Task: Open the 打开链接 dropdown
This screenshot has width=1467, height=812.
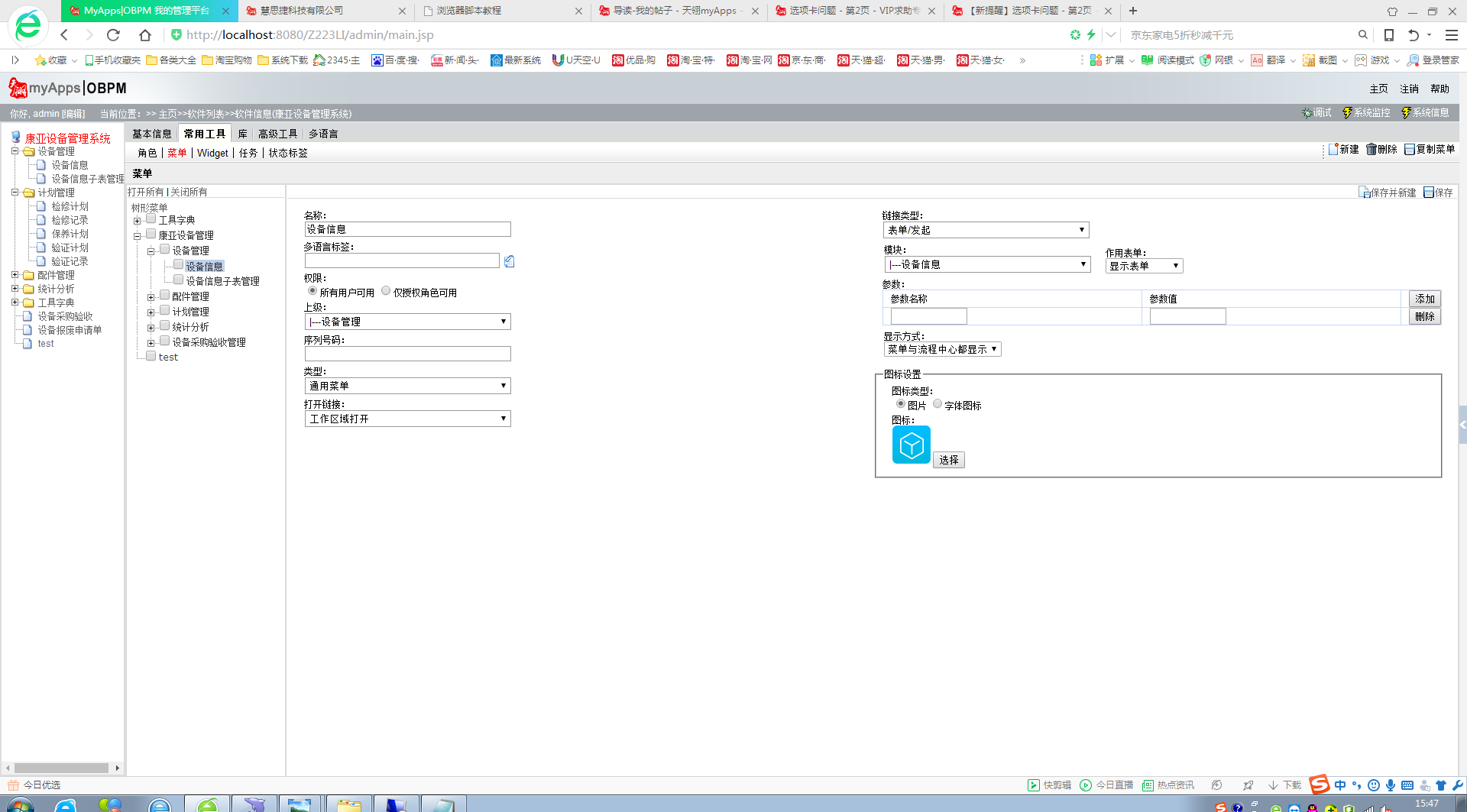Action: [x=408, y=419]
